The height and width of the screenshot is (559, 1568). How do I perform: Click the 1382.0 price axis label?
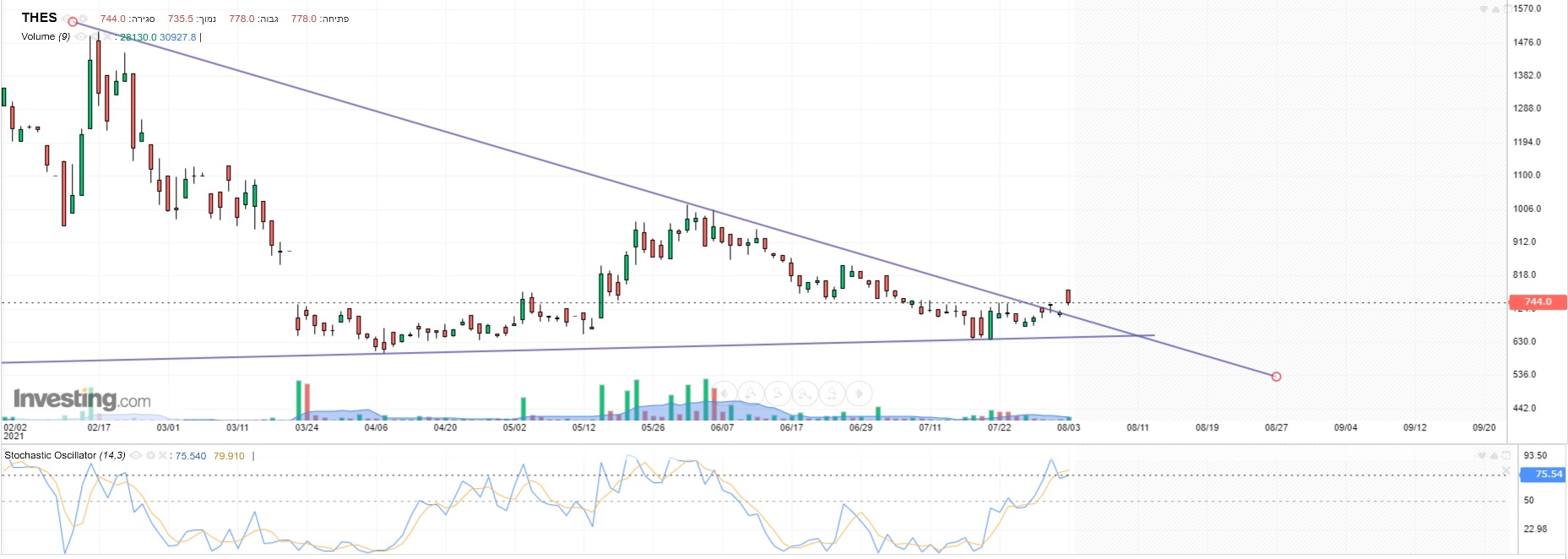(1527, 75)
